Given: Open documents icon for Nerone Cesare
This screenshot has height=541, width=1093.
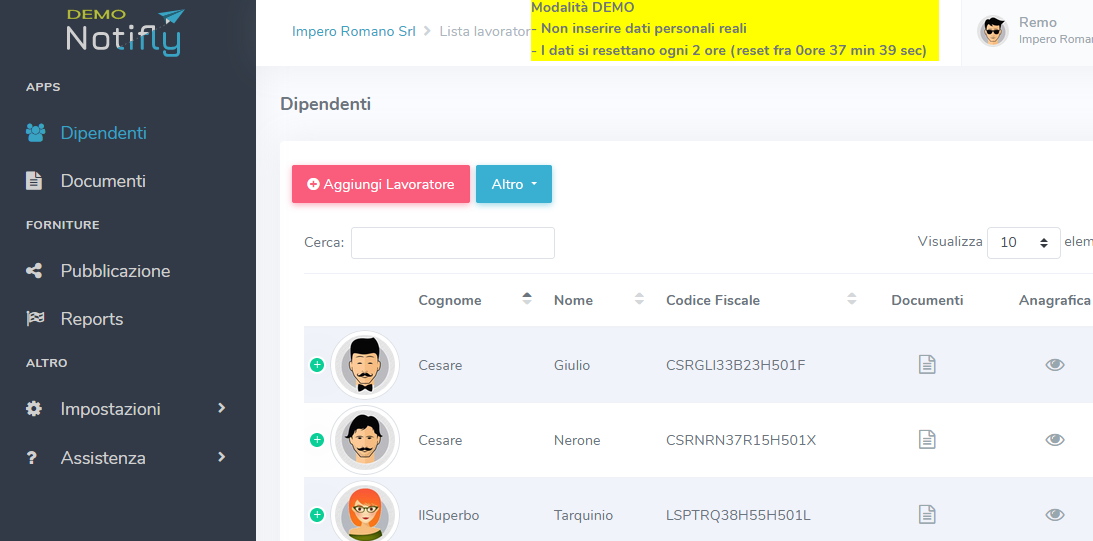Looking at the screenshot, I should [927, 440].
